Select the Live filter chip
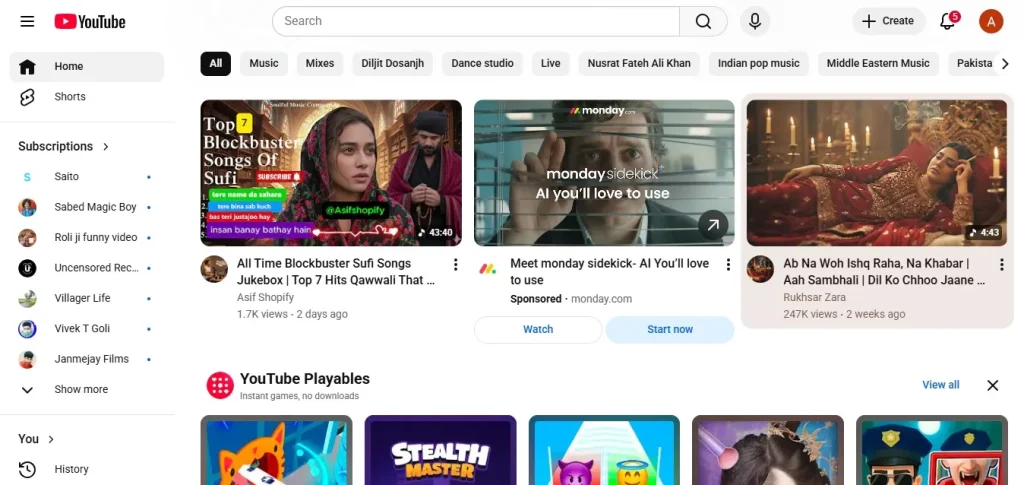Screen dimensions: 1024x485 [551, 63]
